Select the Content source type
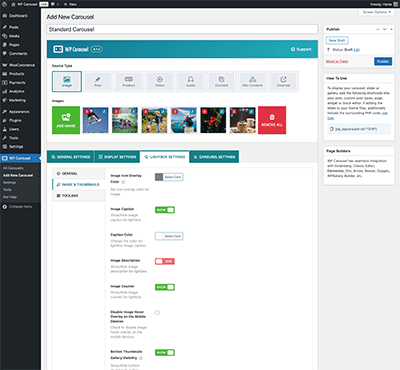Screen dimensions: 400x370 [222, 81]
